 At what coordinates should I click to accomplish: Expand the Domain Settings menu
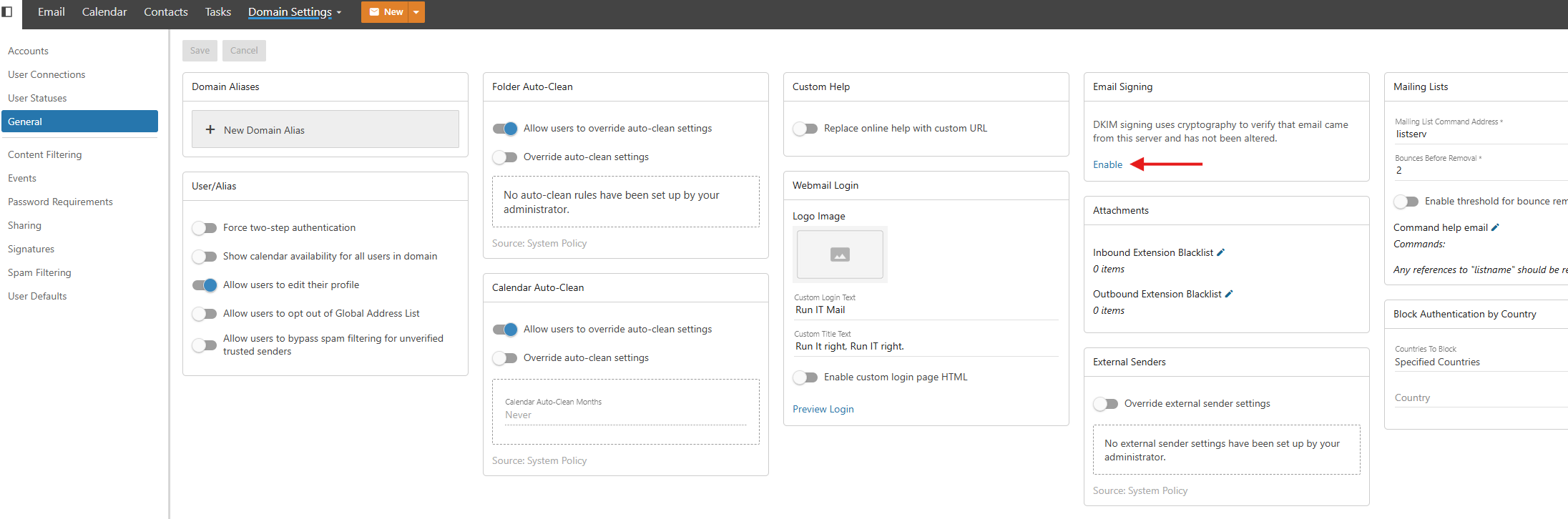coord(294,12)
